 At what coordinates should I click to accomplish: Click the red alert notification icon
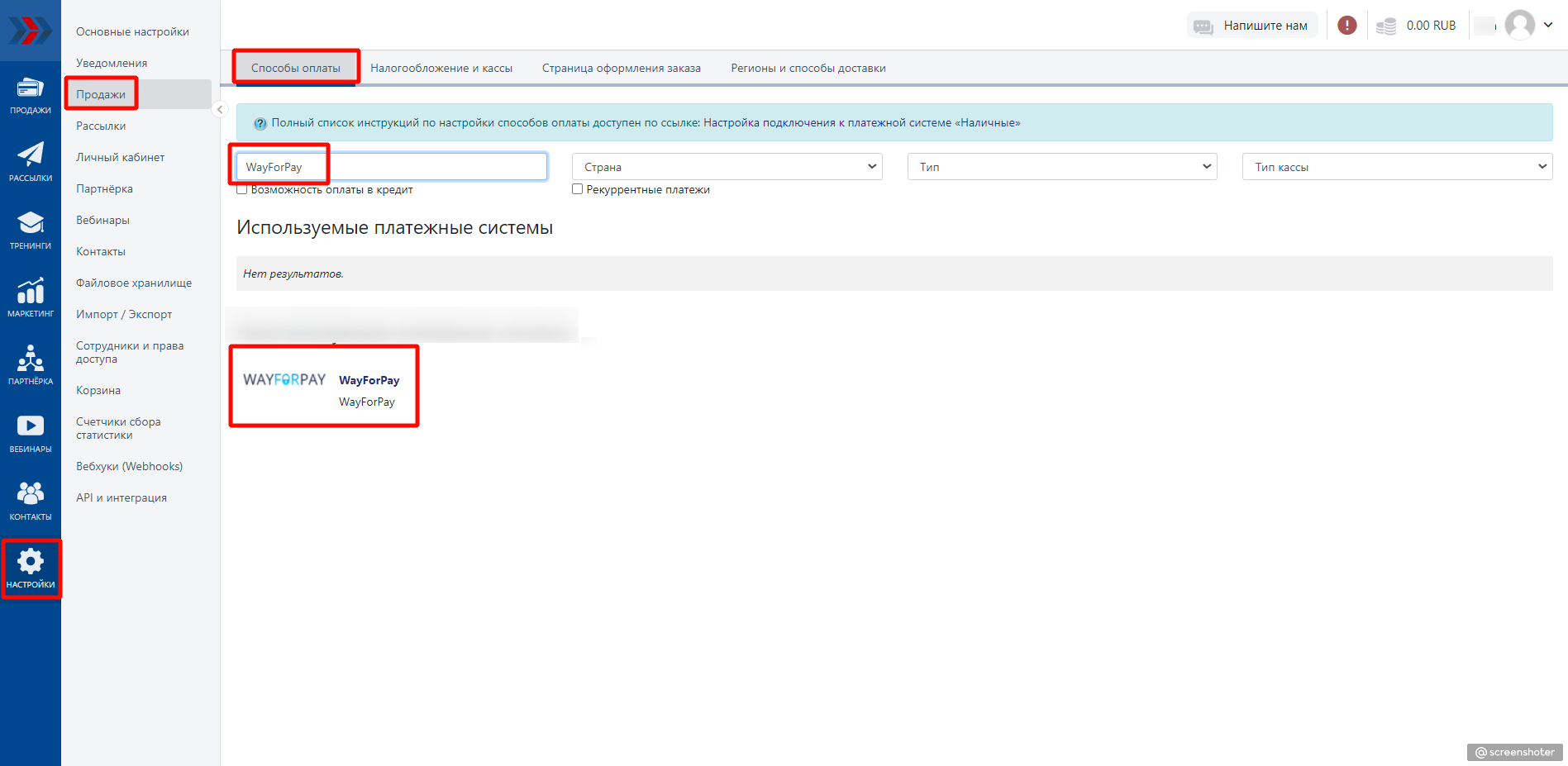(x=1346, y=26)
